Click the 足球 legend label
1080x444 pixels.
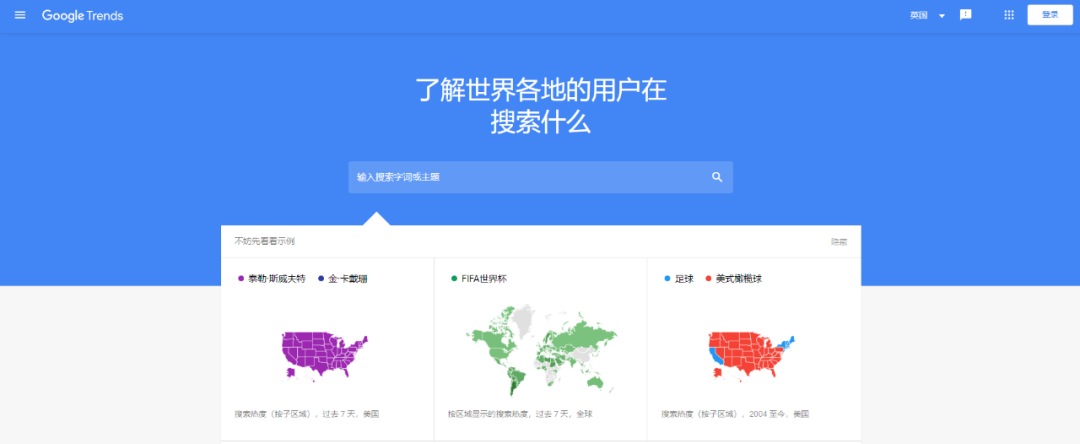(x=684, y=279)
